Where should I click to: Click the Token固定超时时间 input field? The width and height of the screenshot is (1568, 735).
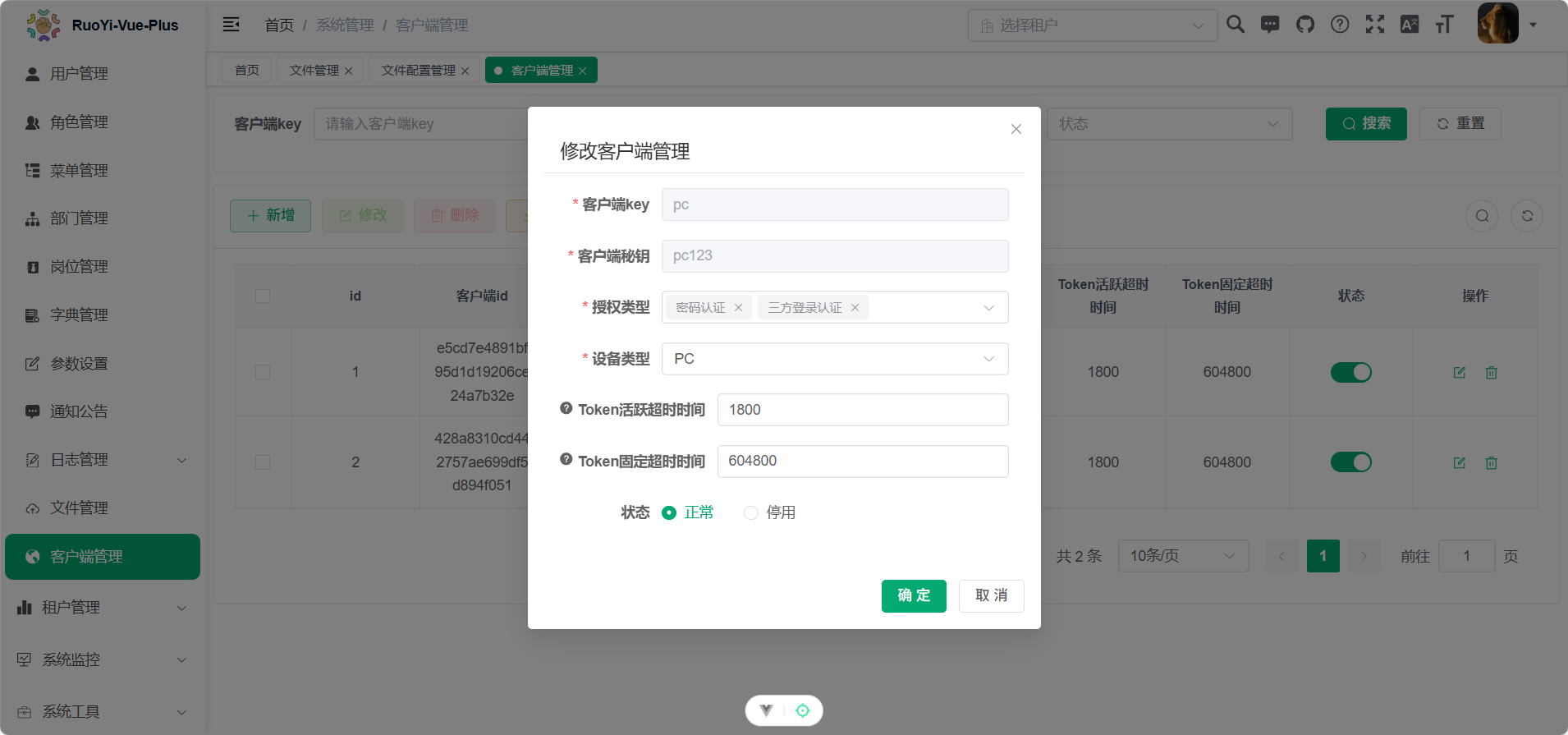click(862, 462)
